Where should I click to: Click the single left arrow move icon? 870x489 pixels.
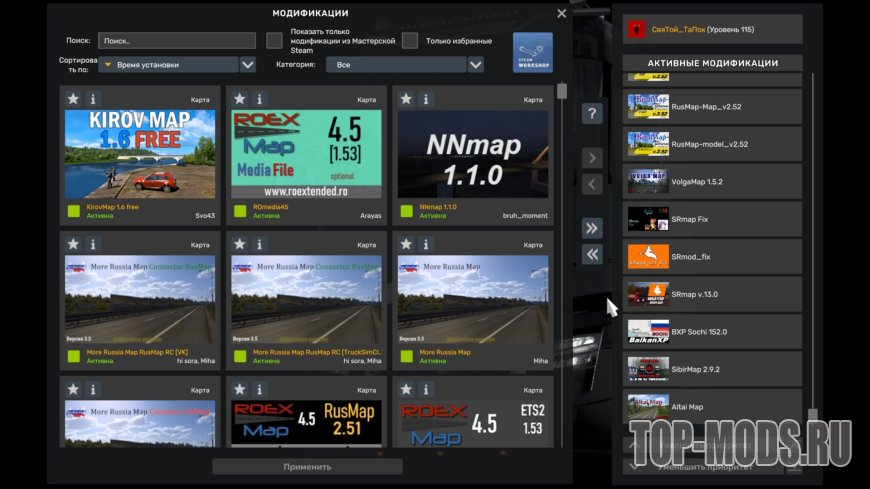coord(592,184)
